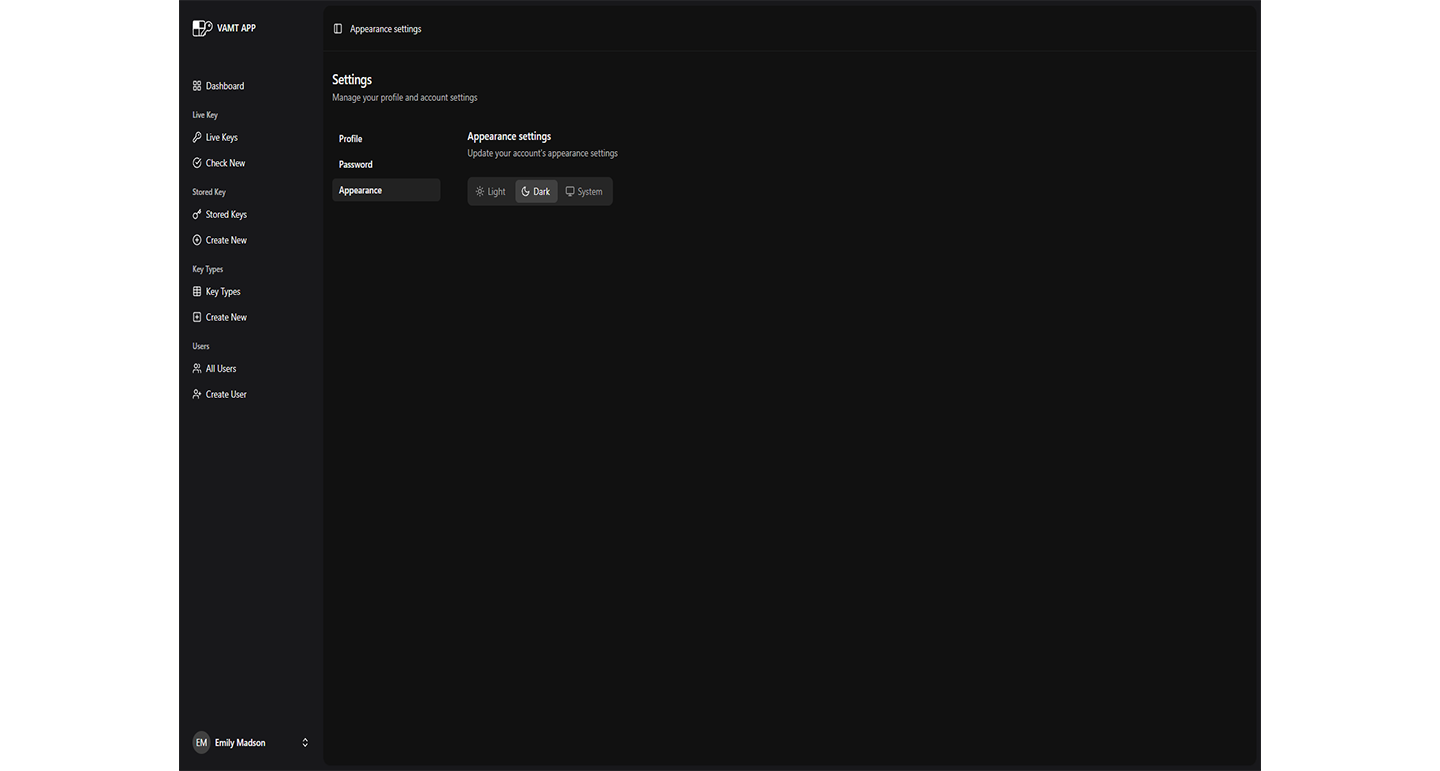Click the VAMT APP logo icon

click(202, 28)
